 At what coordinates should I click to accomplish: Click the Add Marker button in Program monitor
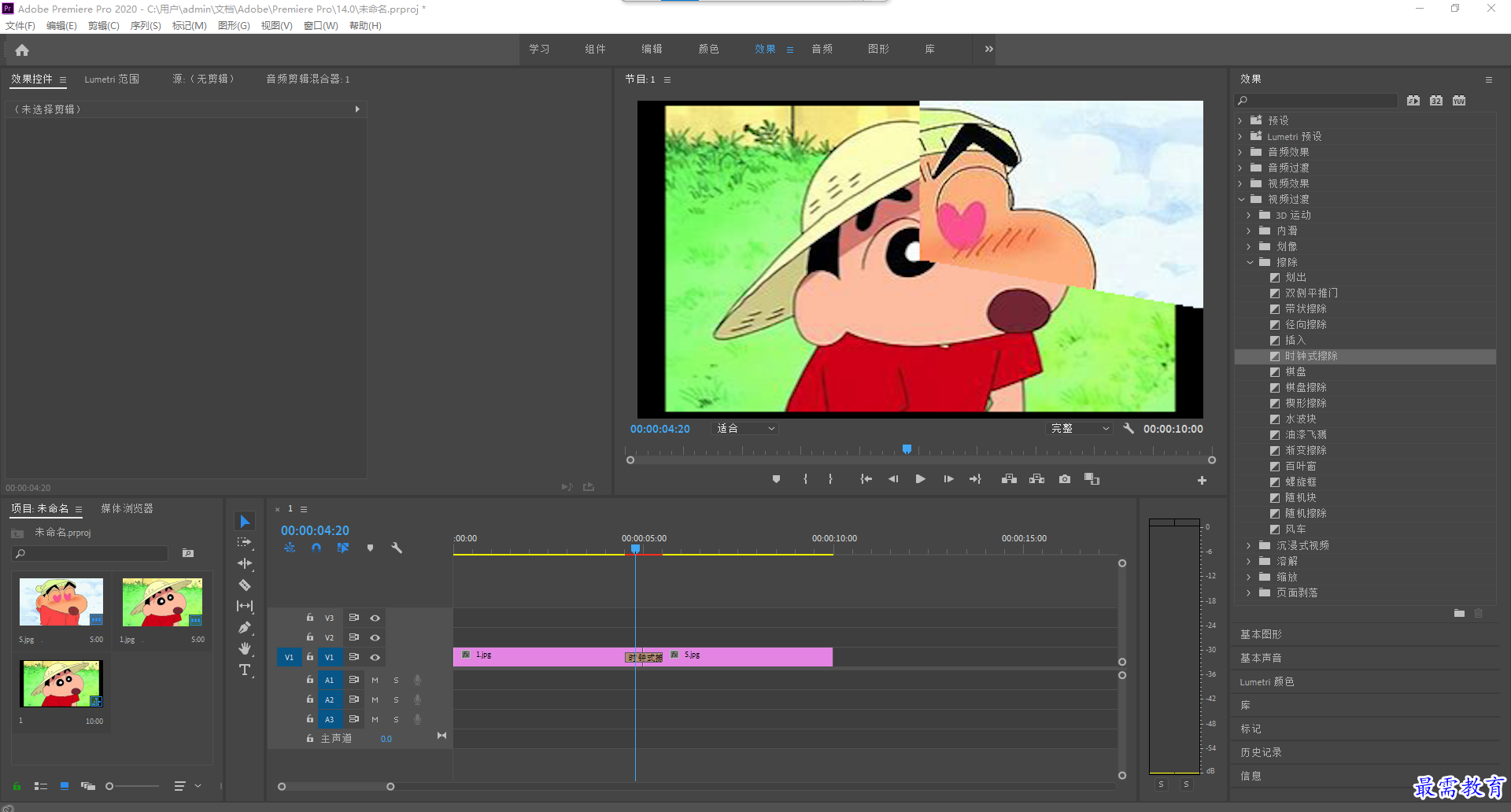tap(776, 479)
